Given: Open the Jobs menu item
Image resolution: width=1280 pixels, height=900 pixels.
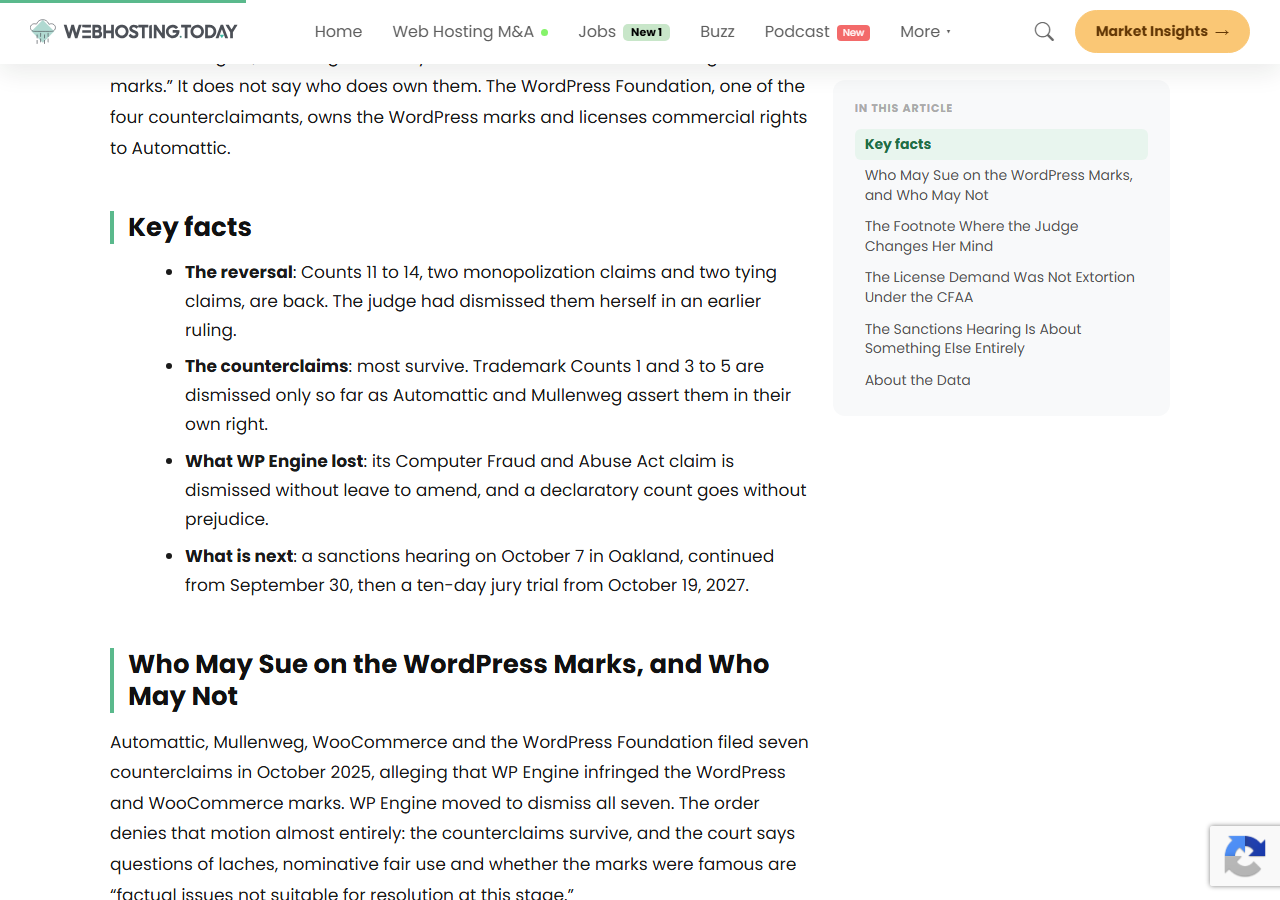Looking at the screenshot, I should click(x=597, y=32).
